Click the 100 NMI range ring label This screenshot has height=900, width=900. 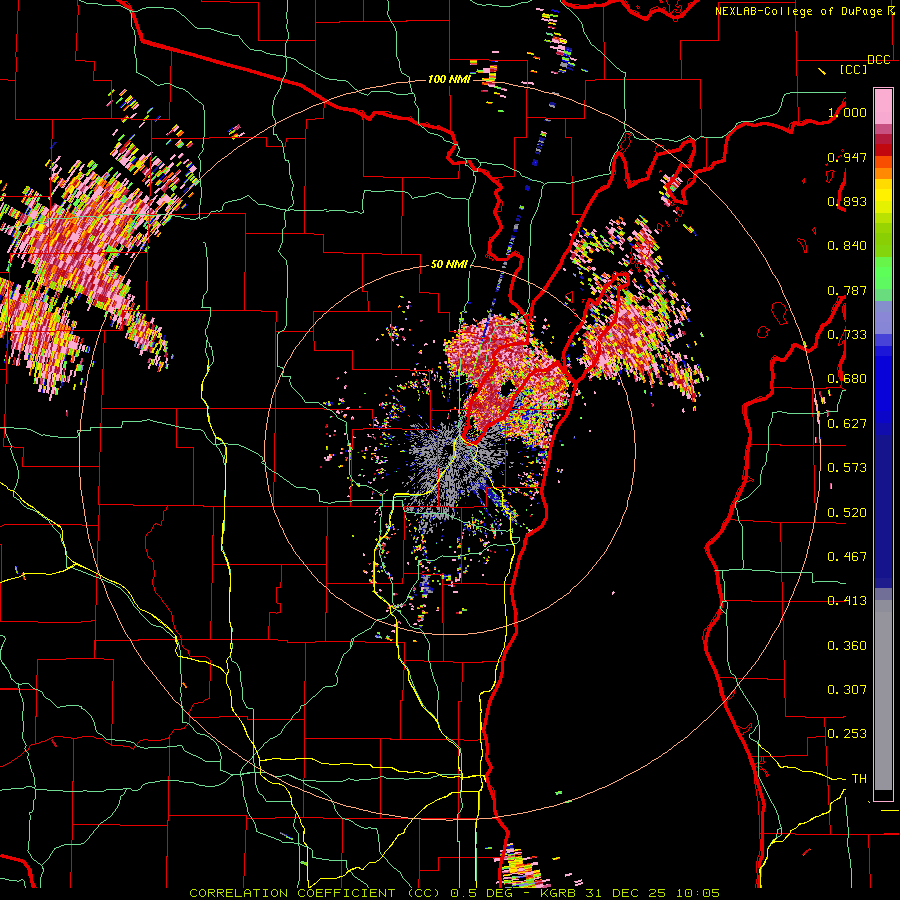[x=449, y=79]
